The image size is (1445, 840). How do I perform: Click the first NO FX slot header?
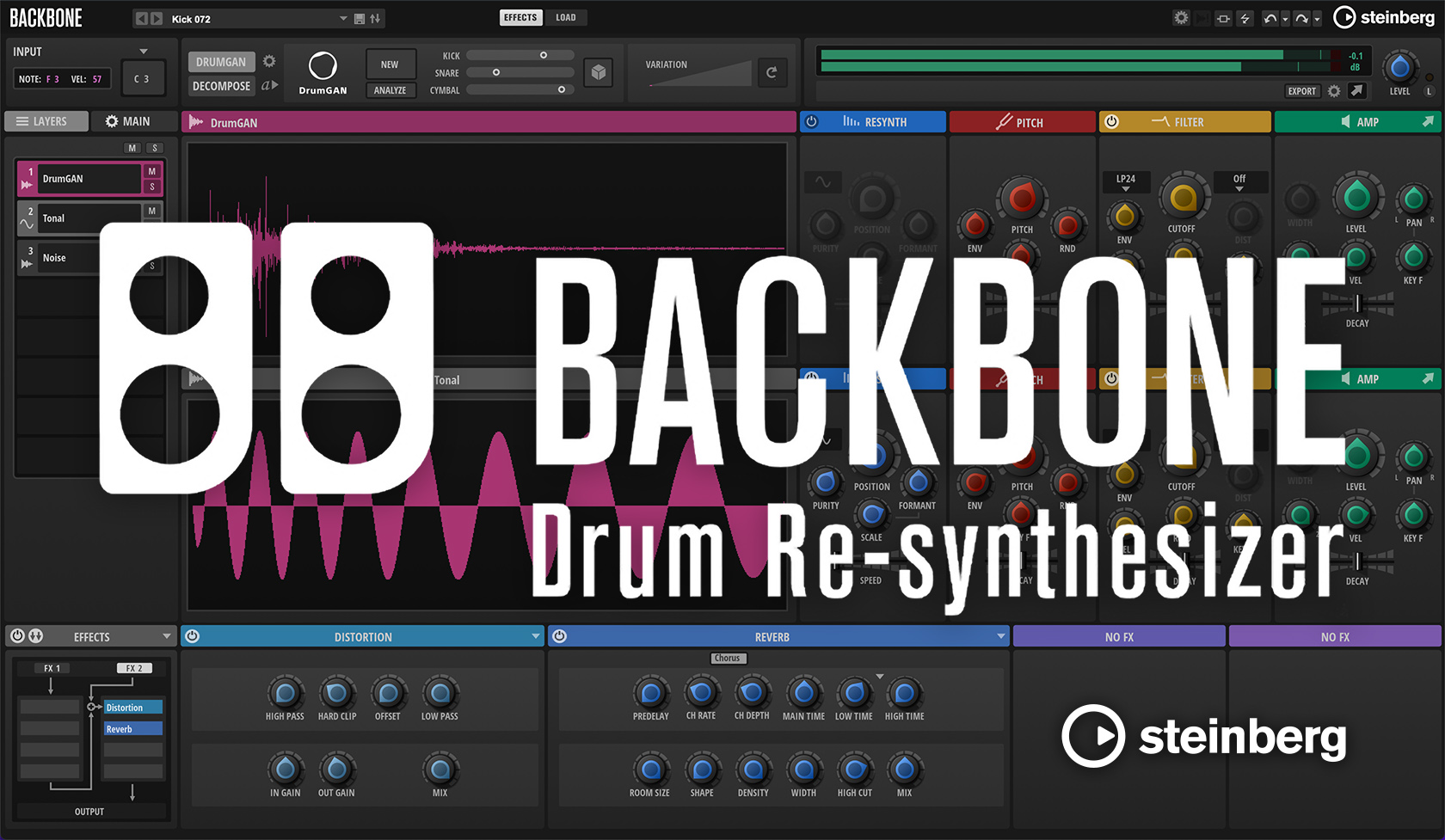(x=1119, y=636)
